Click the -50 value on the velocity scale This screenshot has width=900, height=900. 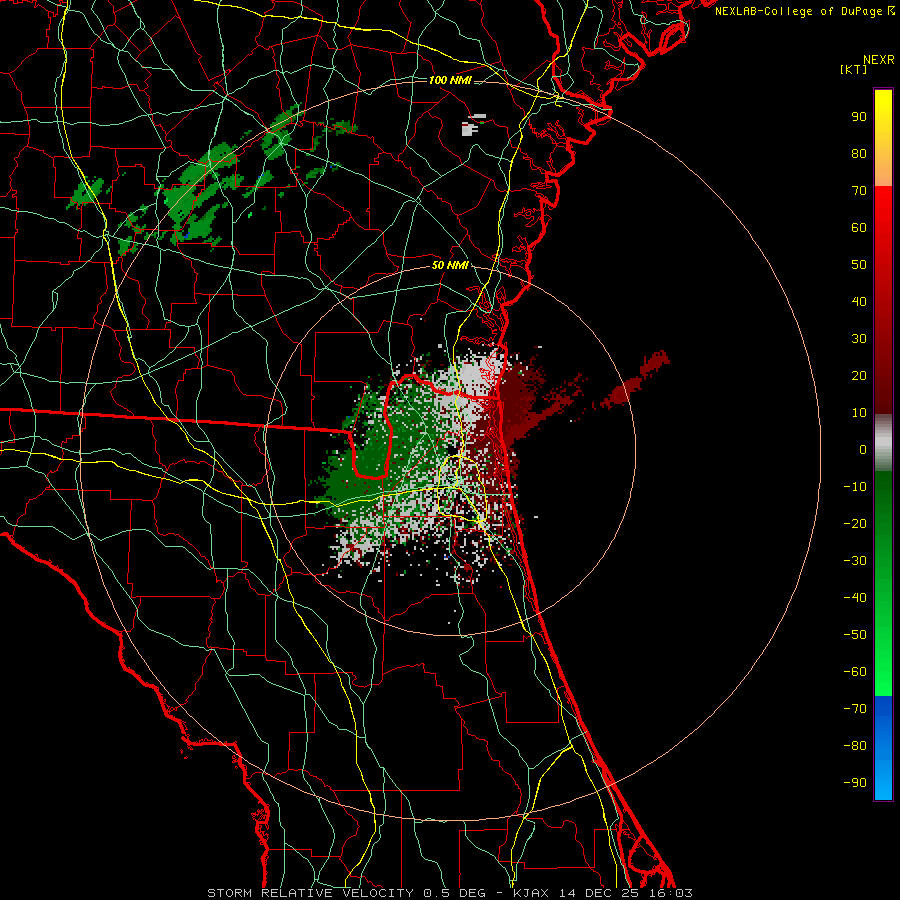pos(855,635)
